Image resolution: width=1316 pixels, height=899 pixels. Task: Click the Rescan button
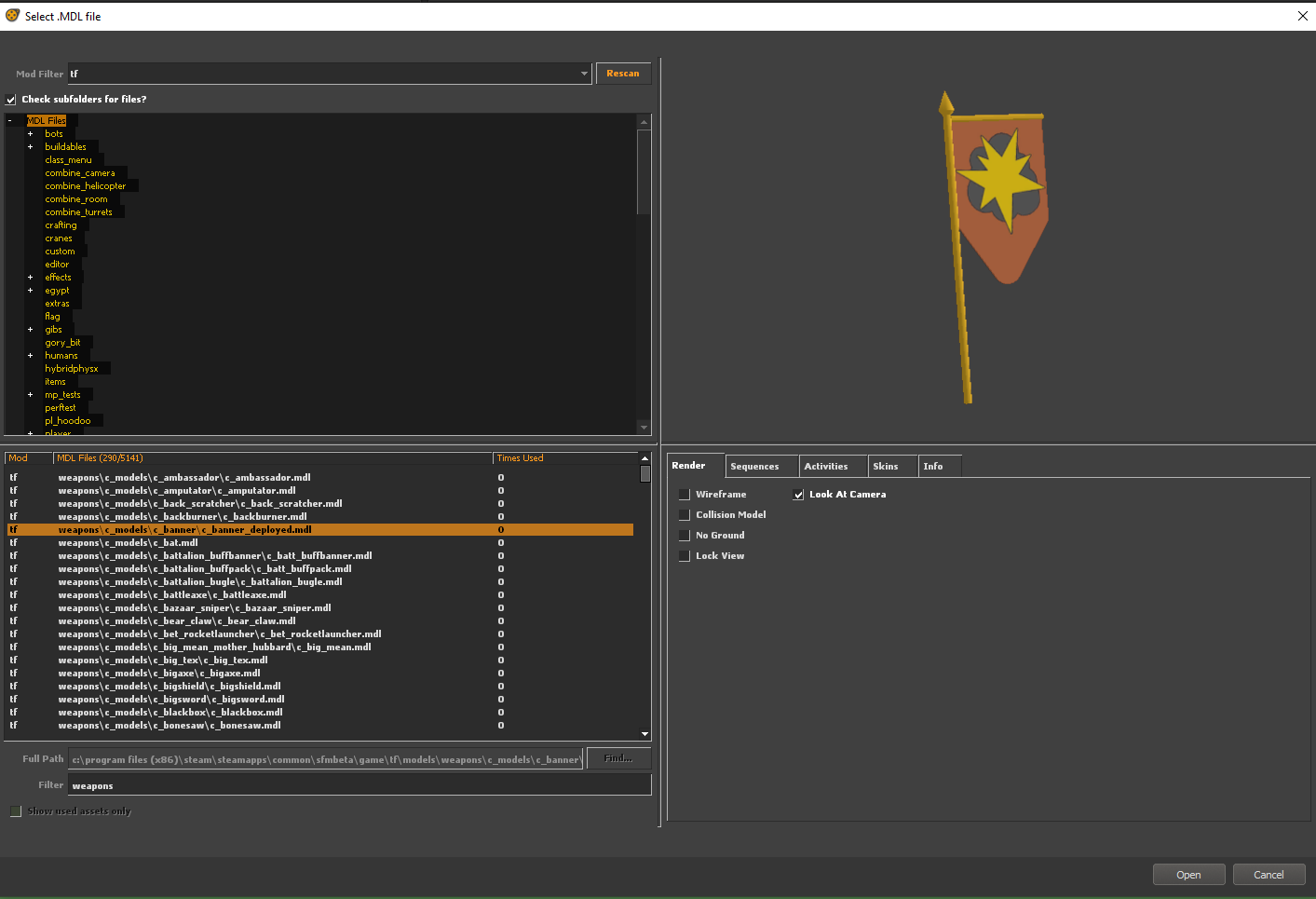tap(623, 74)
